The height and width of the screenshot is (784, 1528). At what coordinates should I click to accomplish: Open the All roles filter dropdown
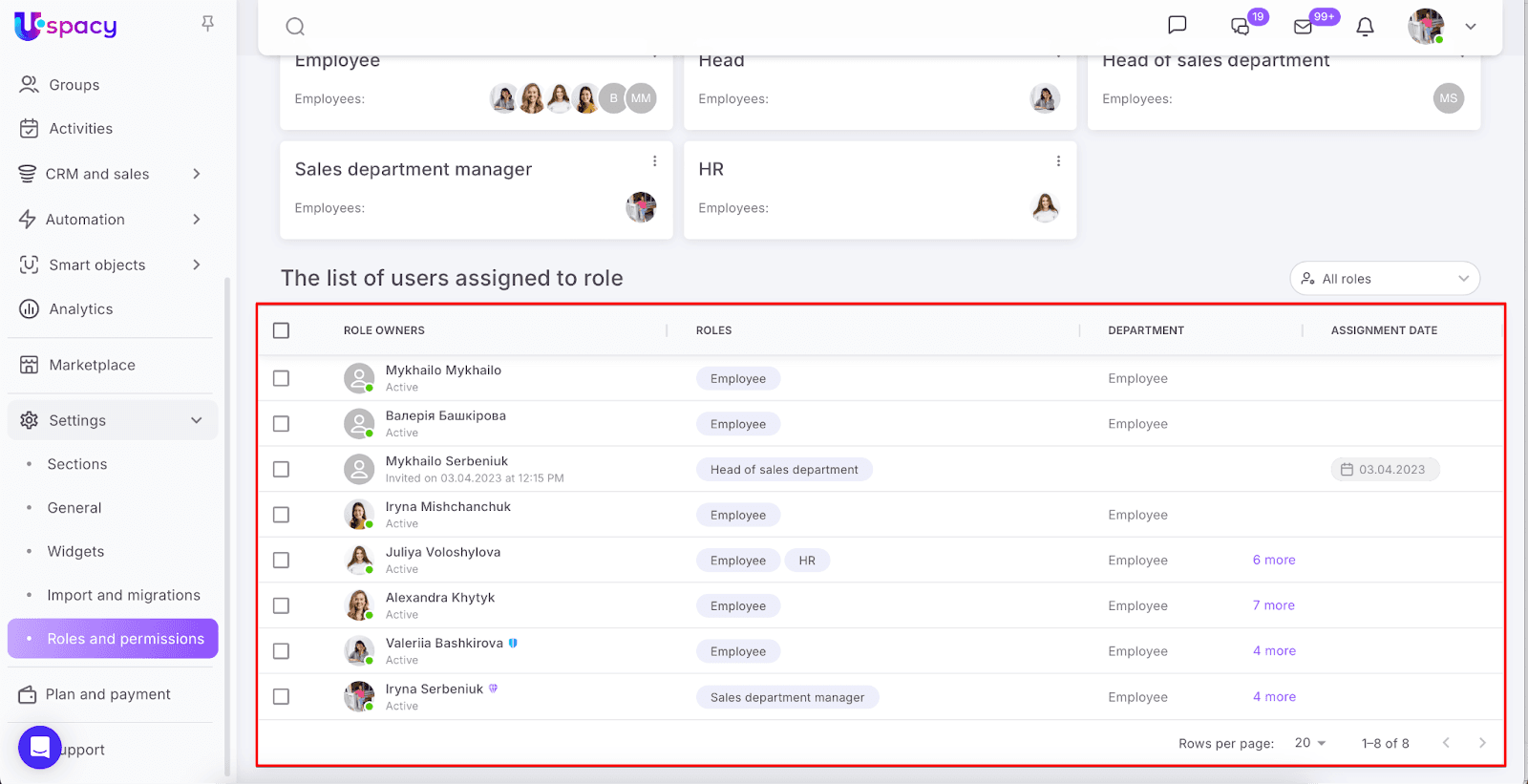pos(1384,279)
